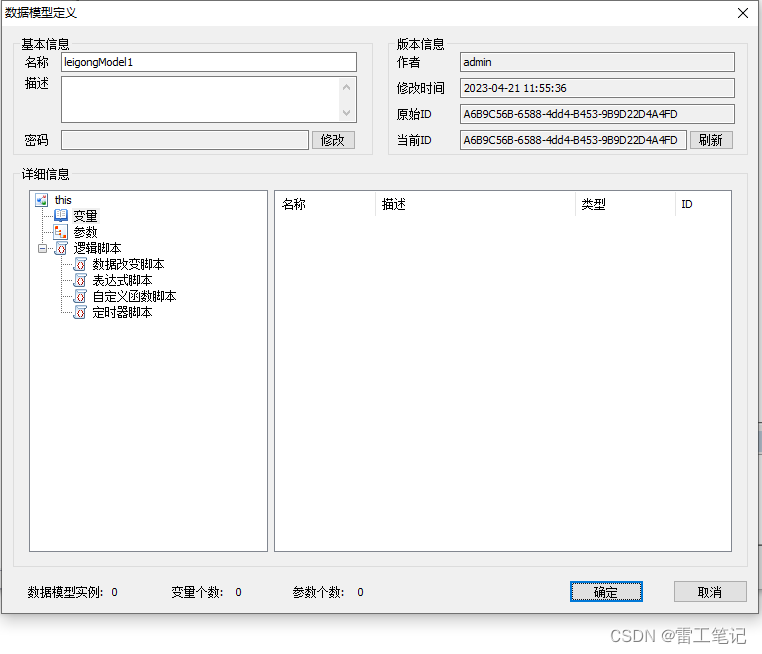Confirm with the 确定 button
The width and height of the screenshot is (762, 654).
(x=606, y=591)
